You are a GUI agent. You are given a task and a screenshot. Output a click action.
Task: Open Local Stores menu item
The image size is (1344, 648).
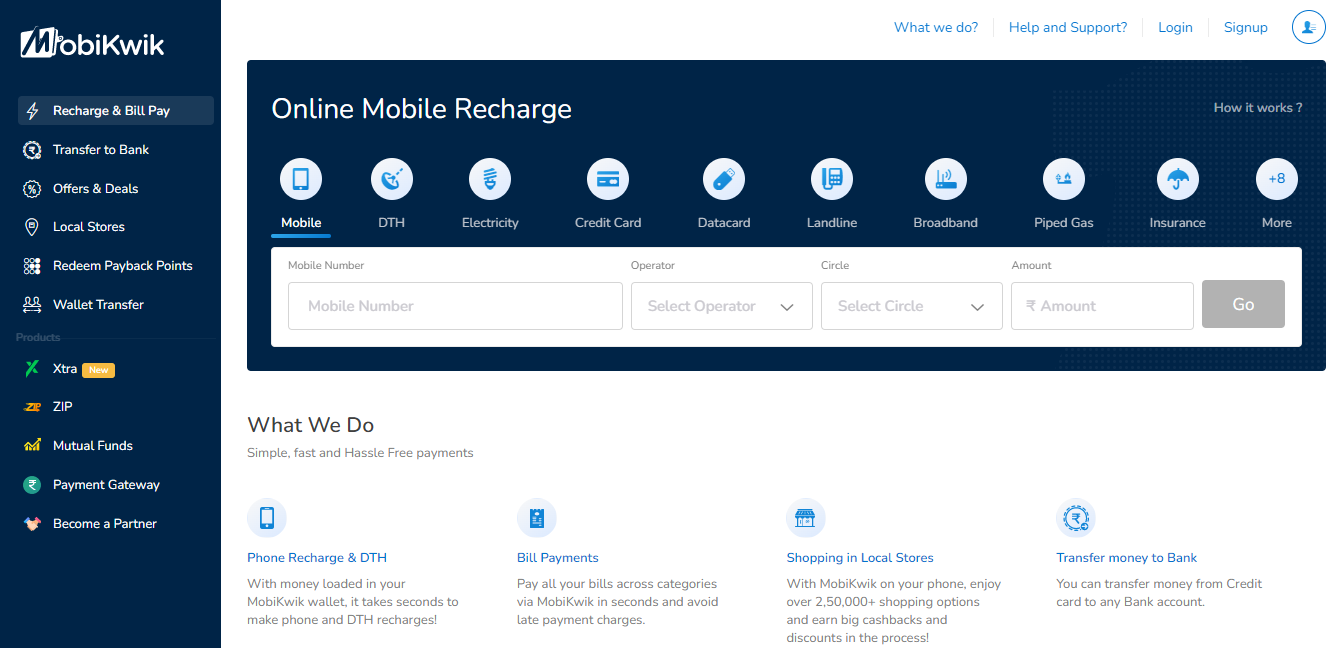click(x=89, y=227)
